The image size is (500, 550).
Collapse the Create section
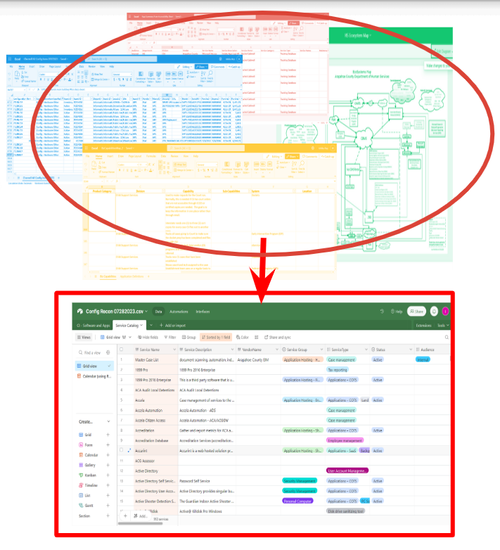[x=108, y=422]
